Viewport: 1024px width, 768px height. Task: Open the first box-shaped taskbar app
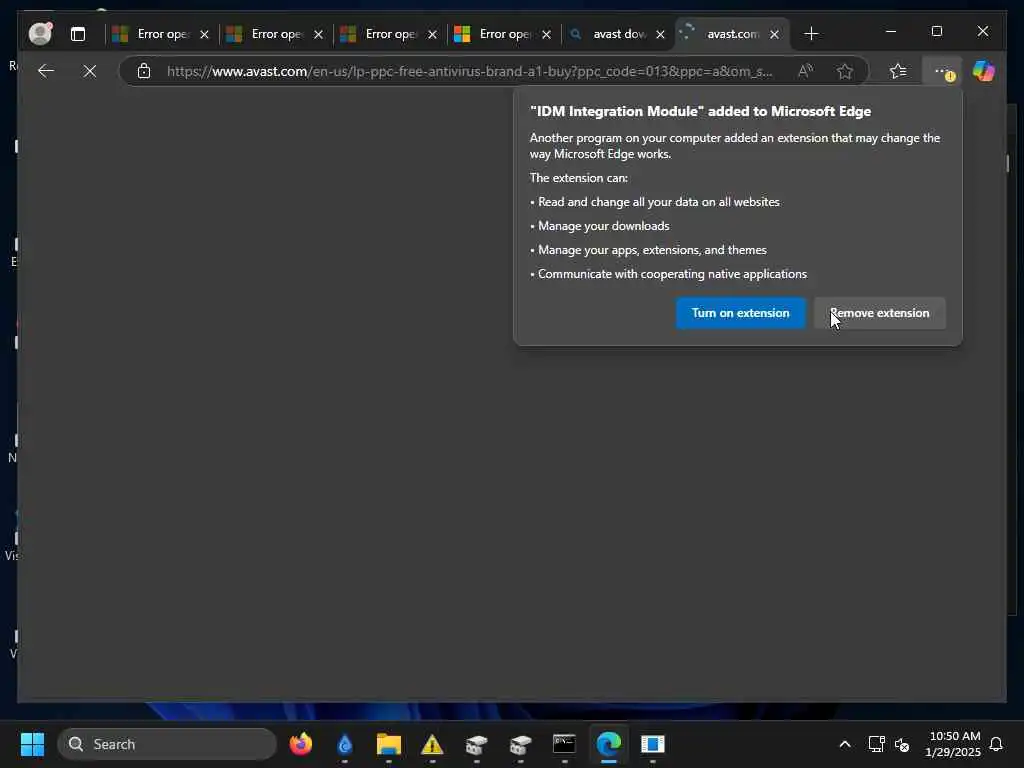tap(477, 744)
